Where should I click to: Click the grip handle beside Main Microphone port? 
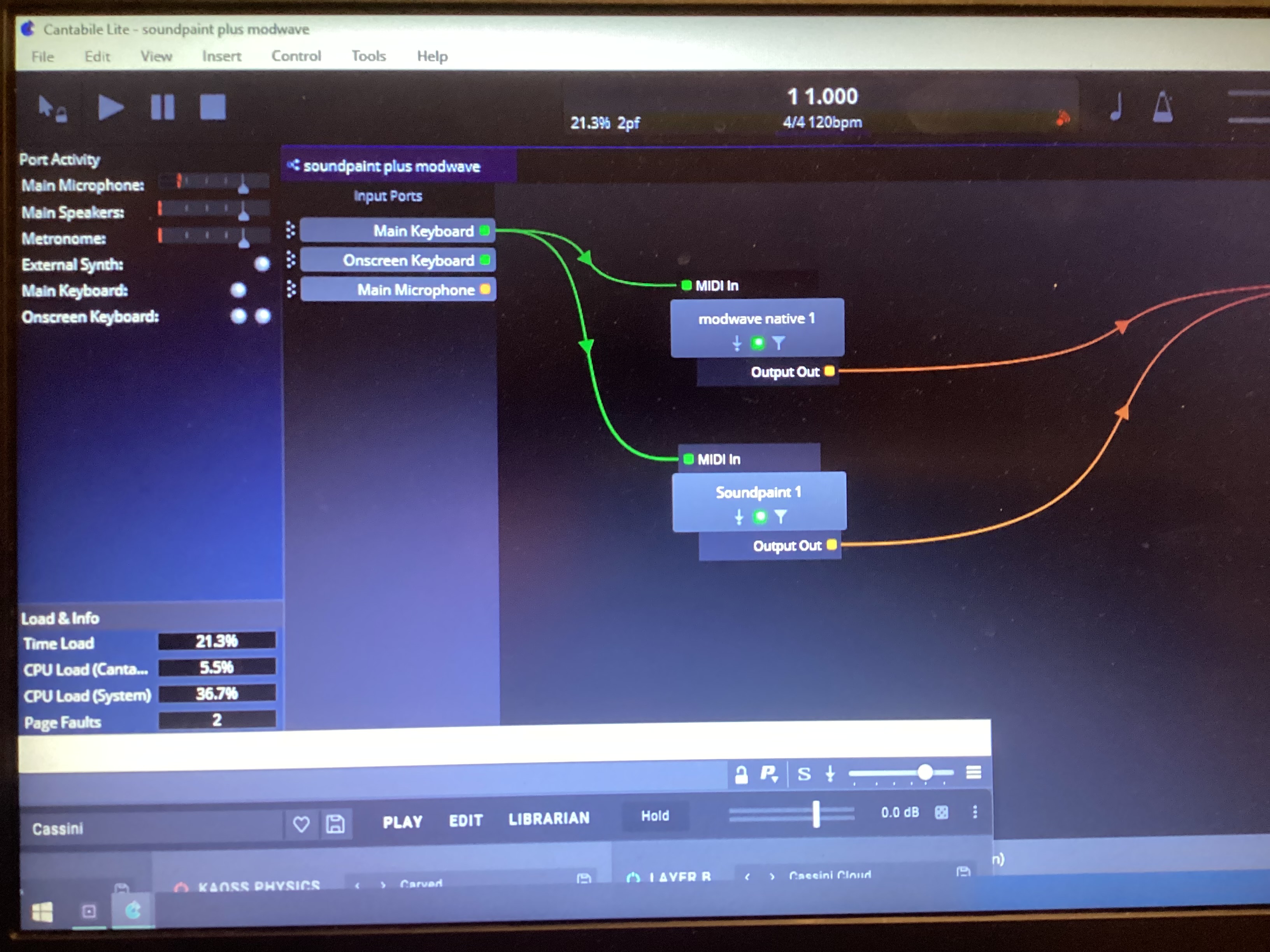[x=291, y=289]
